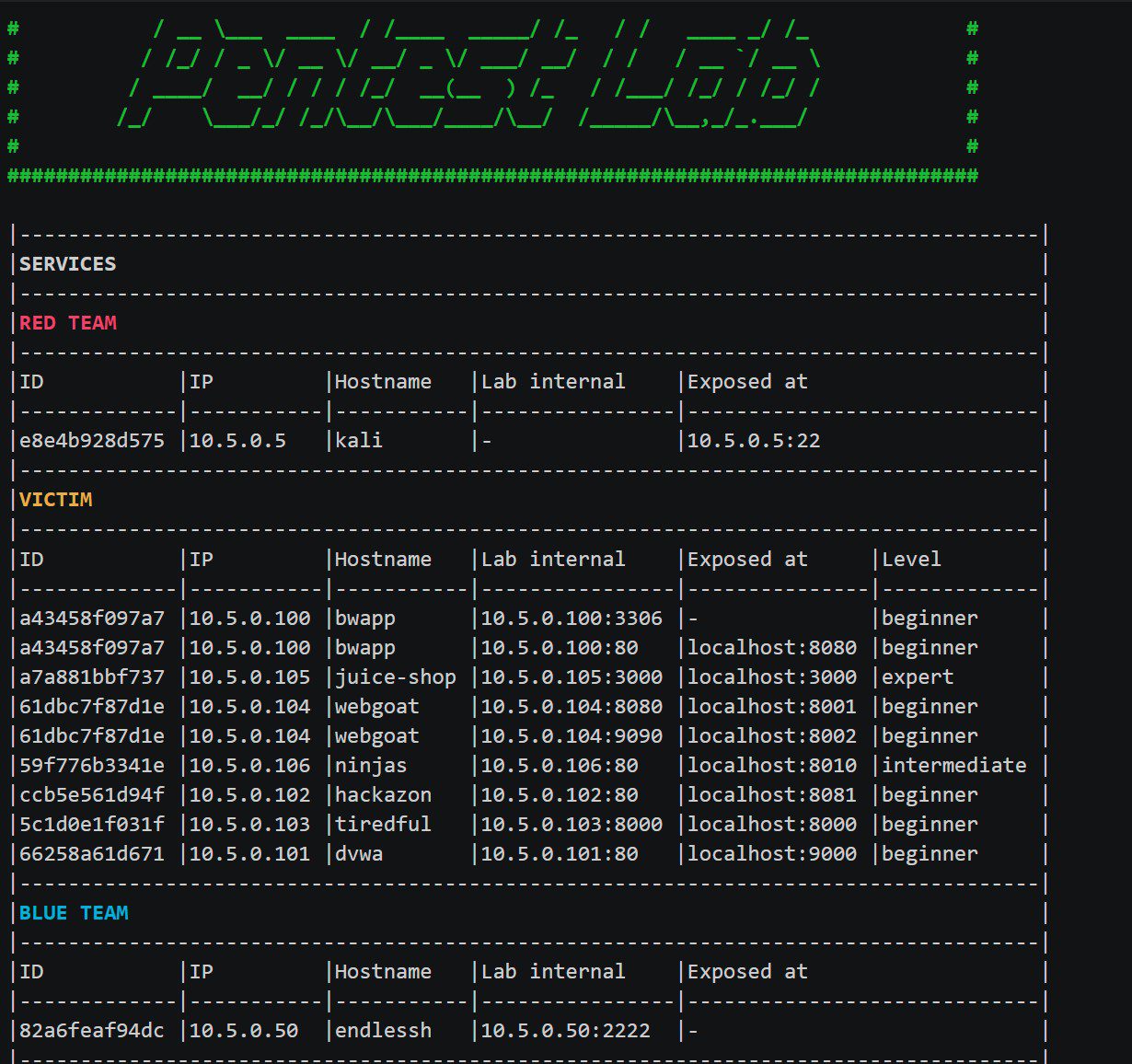This screenshot has width=1132, height=1064.
Task: Click exposed address localhost:9000
Action: [x=772, y=854]
